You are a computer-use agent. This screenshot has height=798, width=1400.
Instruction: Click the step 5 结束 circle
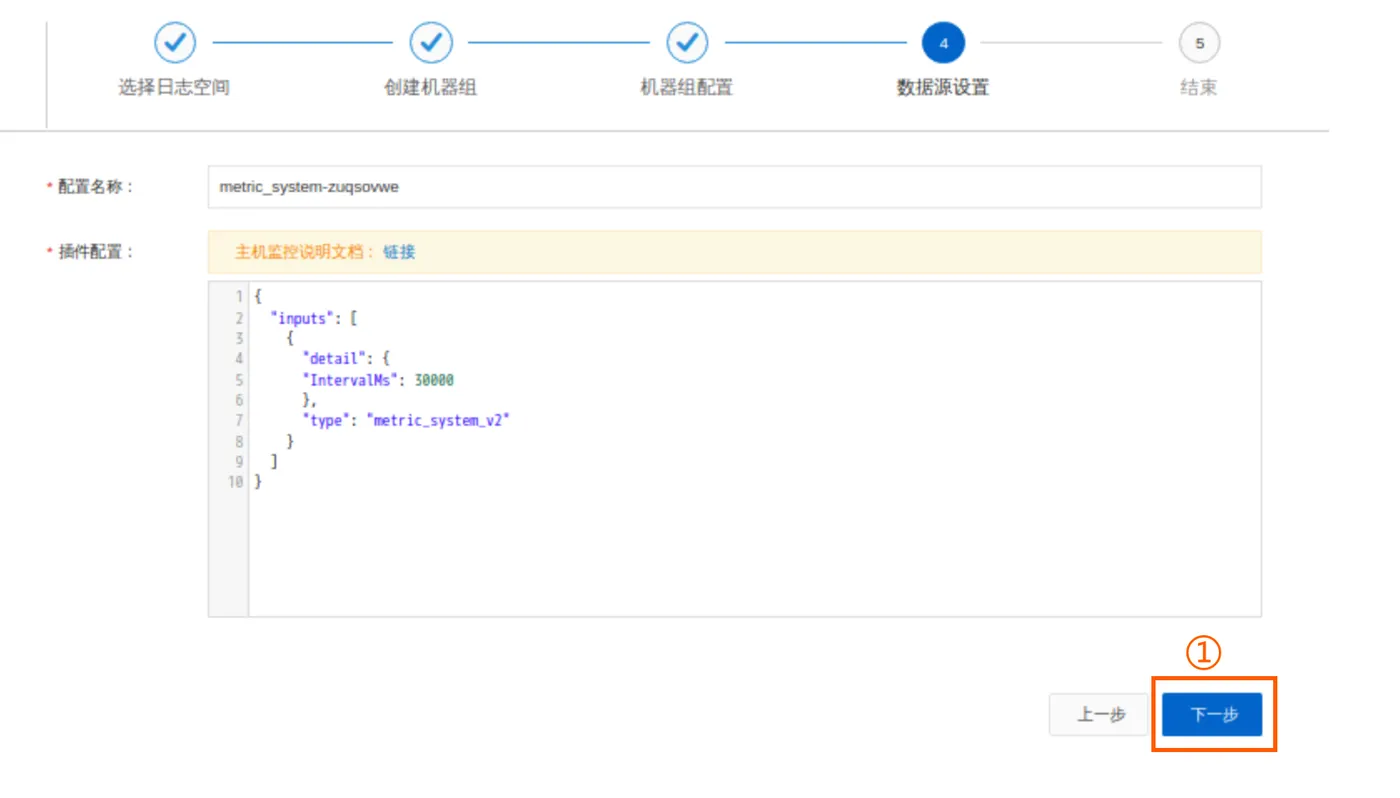[1199, 43]
